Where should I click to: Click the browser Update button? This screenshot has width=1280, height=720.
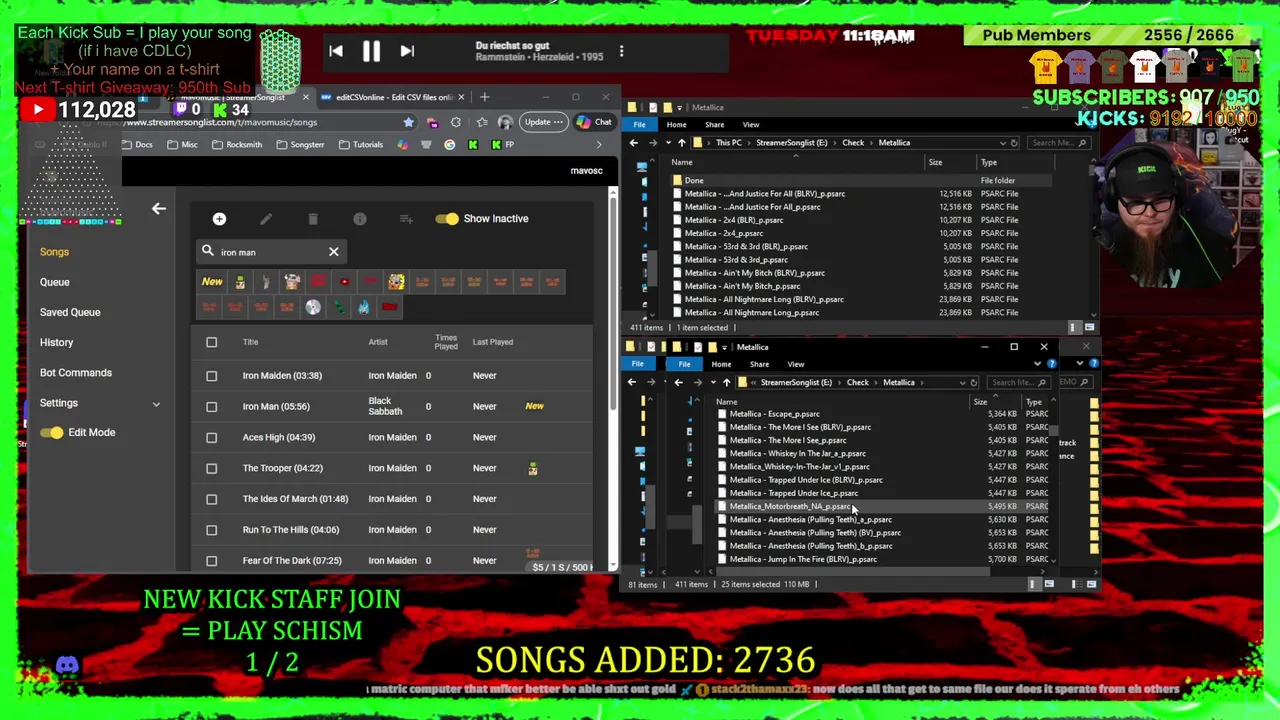(543, 122)
